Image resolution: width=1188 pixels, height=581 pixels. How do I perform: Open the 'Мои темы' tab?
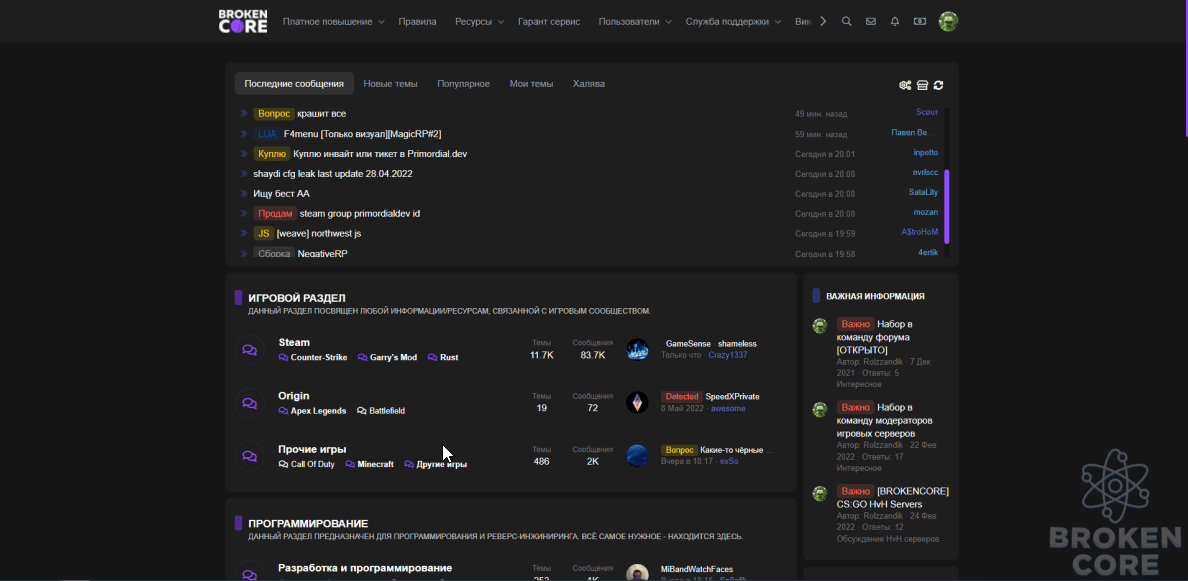click(531, 83)
